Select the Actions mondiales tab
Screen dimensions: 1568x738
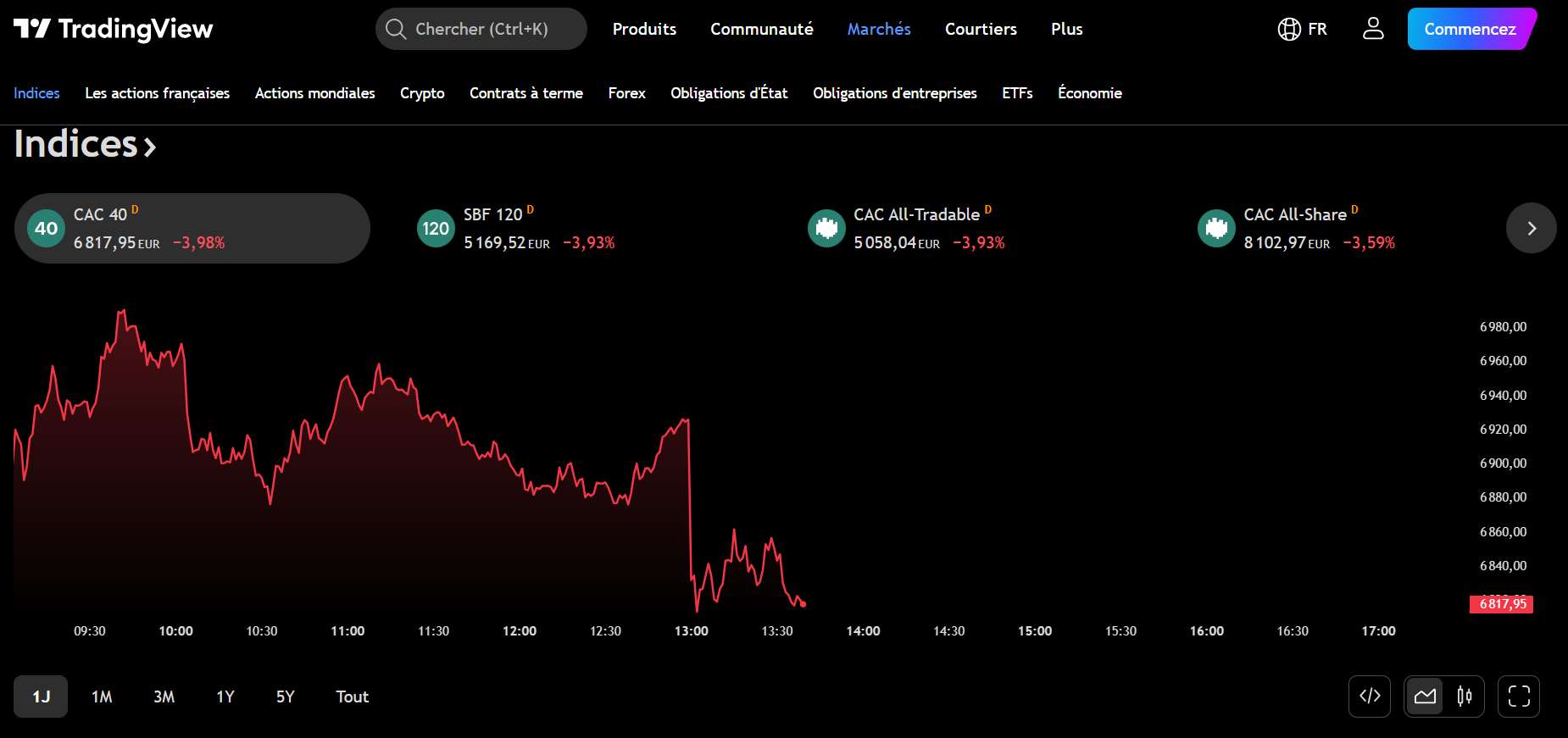pos(315,93)
